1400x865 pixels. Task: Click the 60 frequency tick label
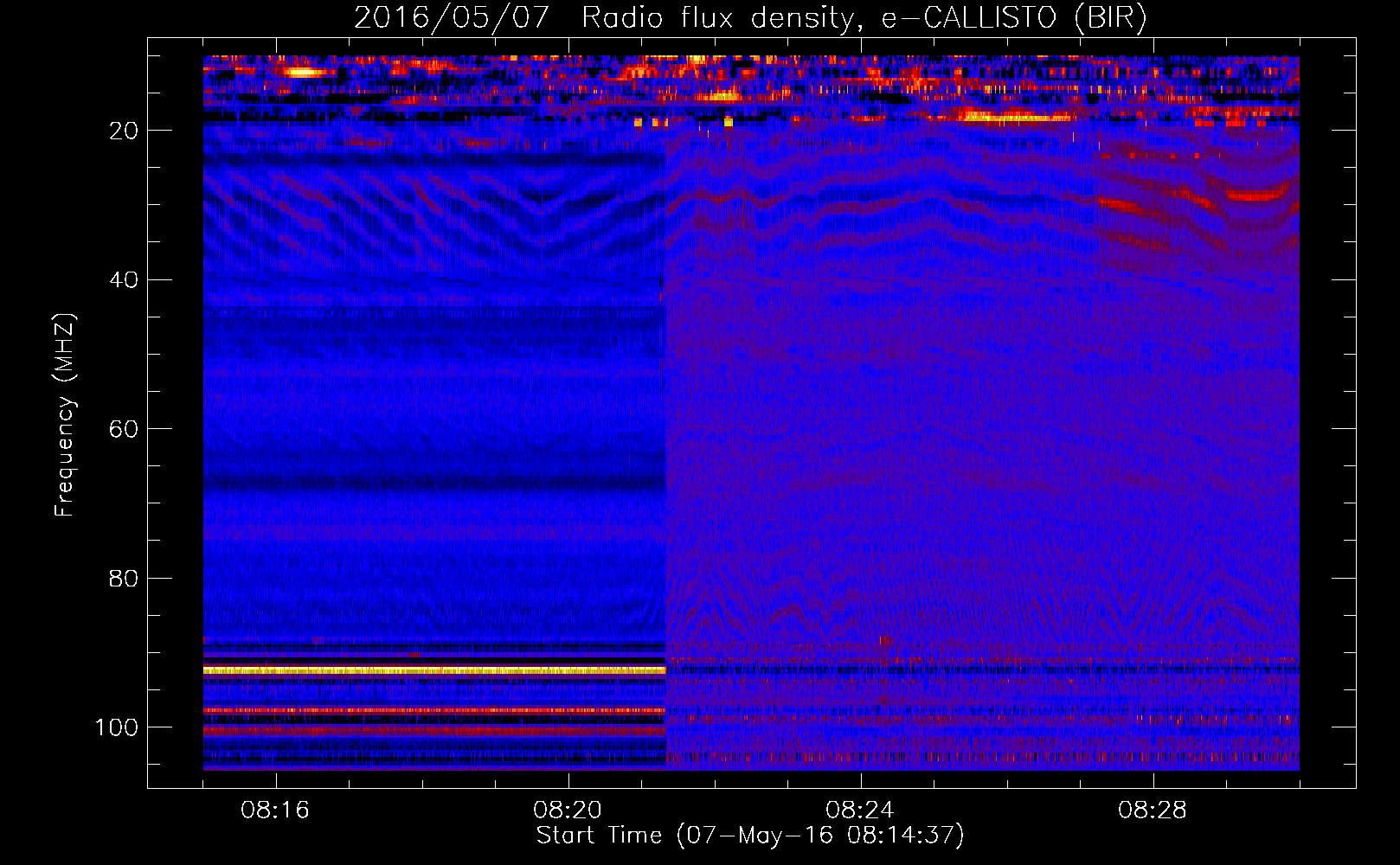(125, 429)
